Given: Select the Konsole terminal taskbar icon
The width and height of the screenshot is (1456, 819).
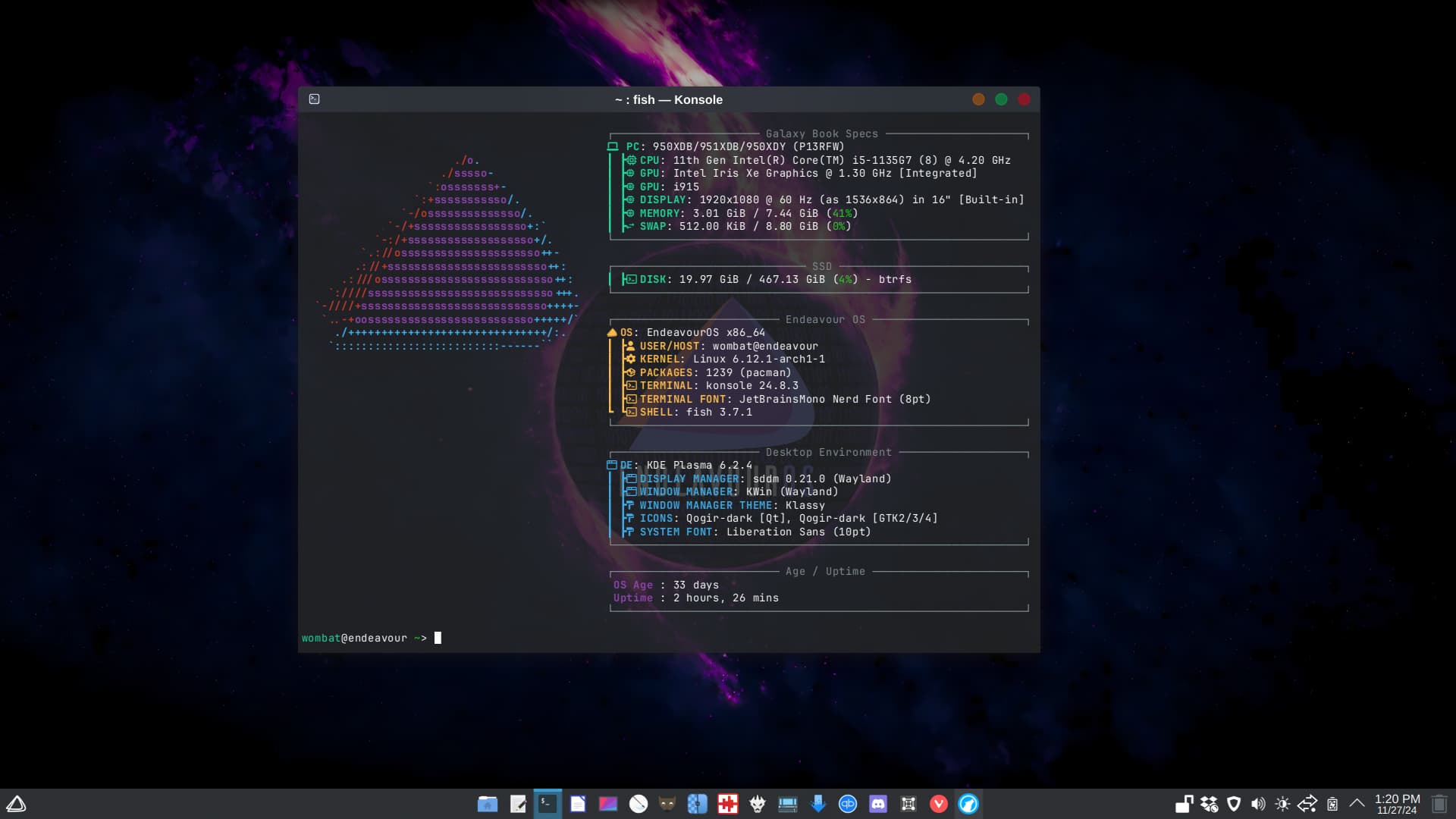Looking at the screenshot, I should (x=548, y=804).
